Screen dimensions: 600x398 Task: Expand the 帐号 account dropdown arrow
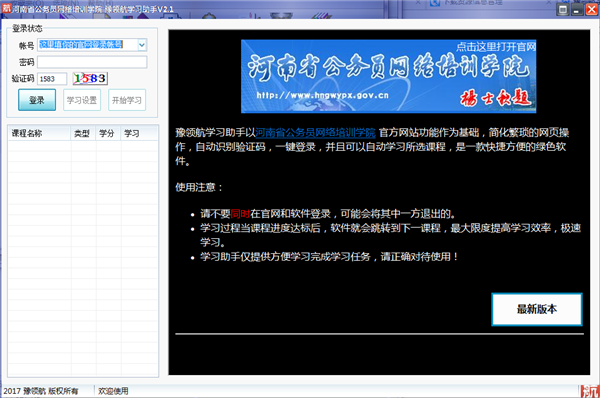(x=142, y=45)
